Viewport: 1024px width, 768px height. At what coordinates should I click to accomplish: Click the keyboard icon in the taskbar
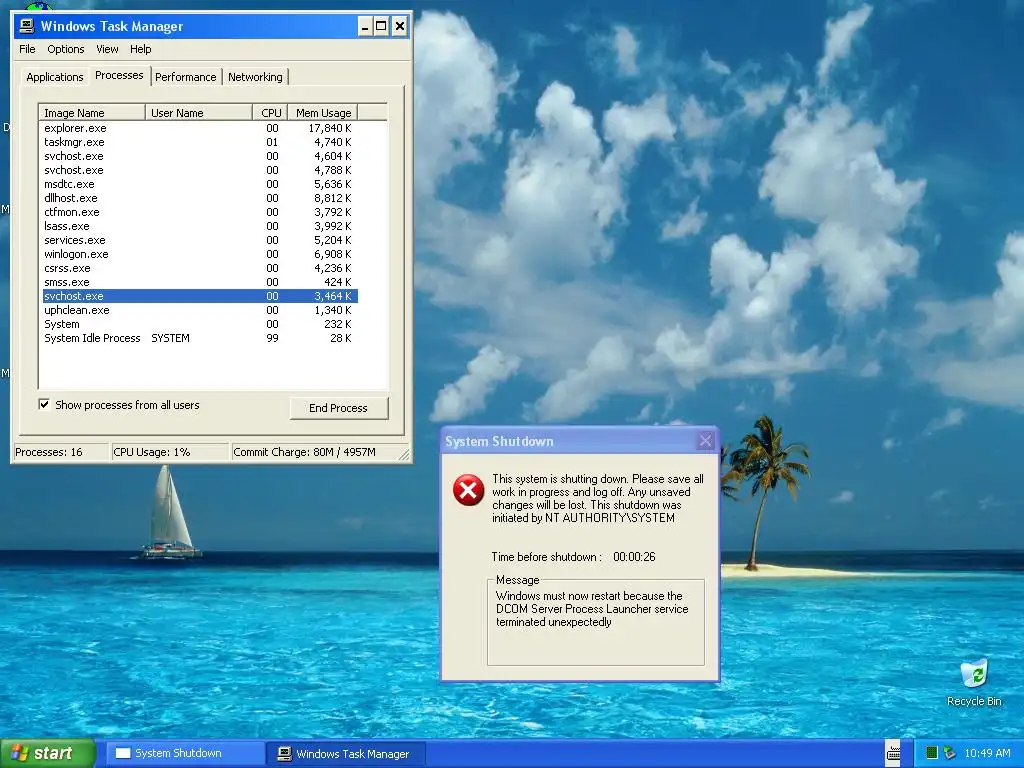893,753
